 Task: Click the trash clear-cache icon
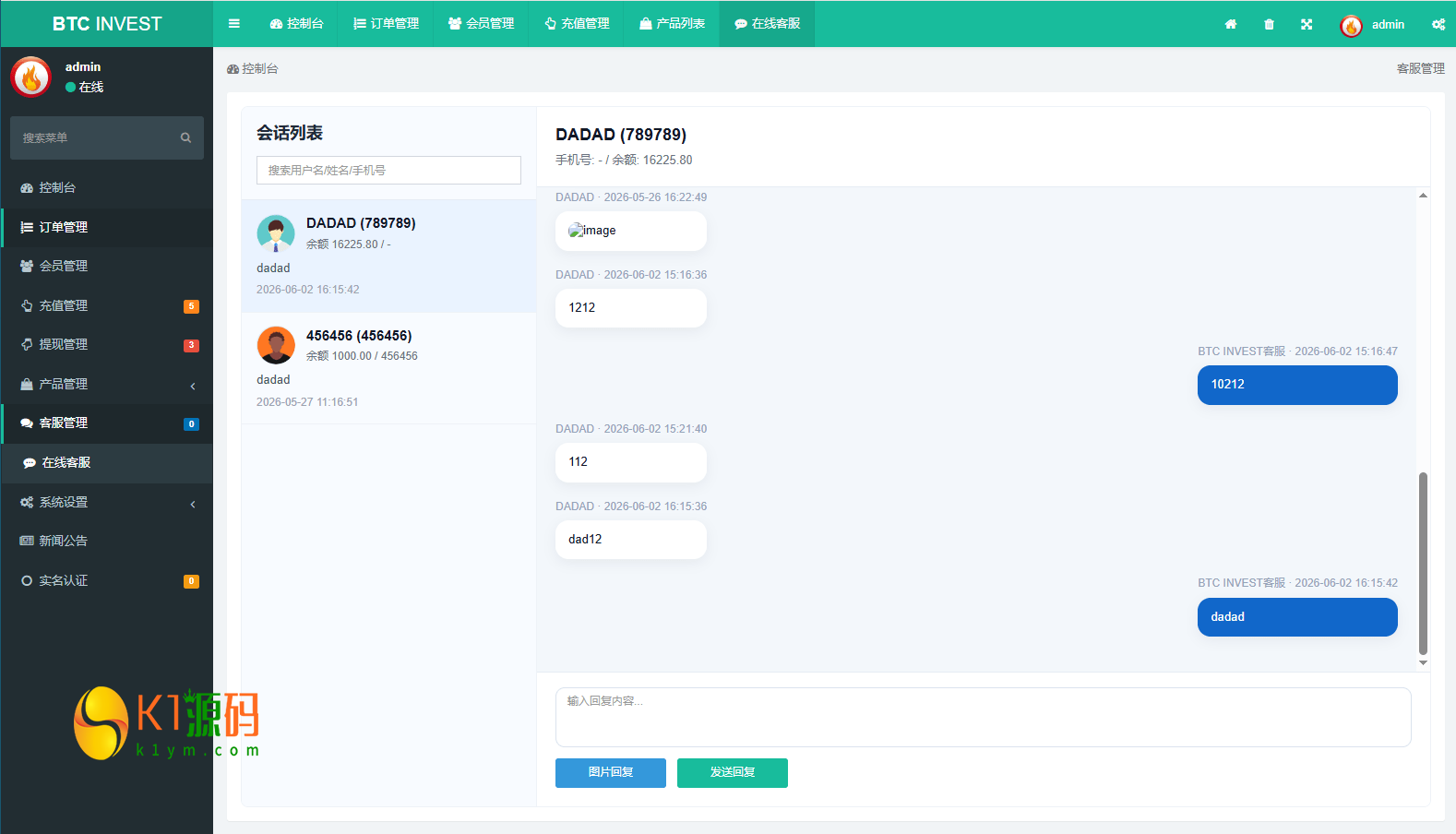[1269, 25]
